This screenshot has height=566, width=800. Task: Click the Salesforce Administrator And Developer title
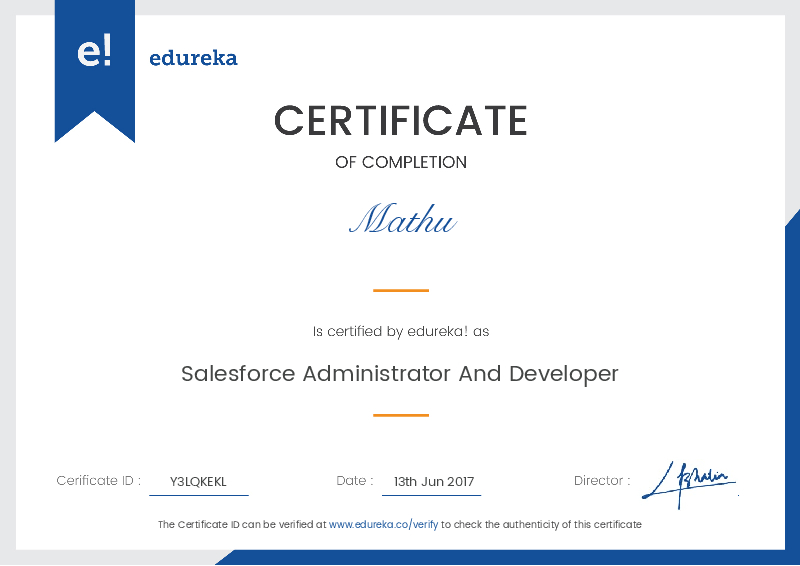[399, 374]
